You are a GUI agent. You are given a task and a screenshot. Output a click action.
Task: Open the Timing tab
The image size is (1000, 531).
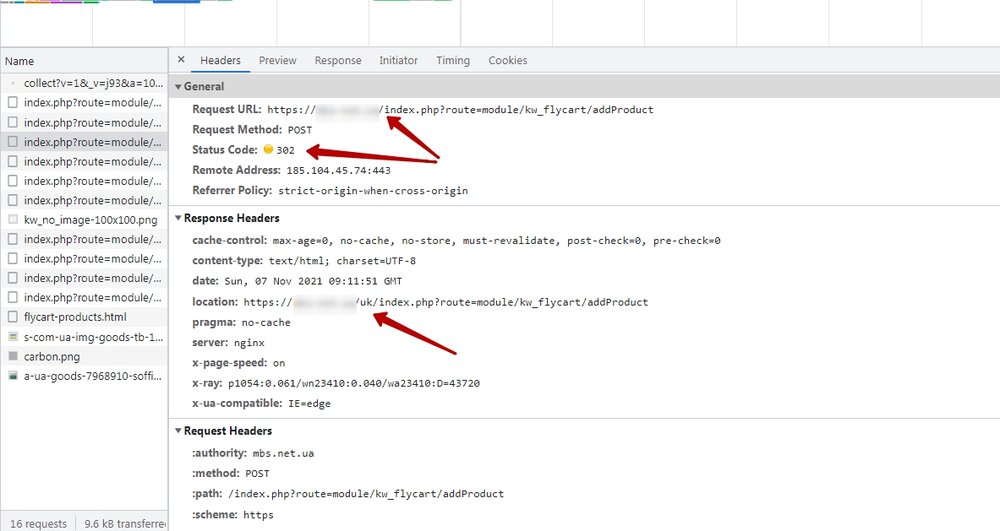pyautogui.click(x=453, y=61)
